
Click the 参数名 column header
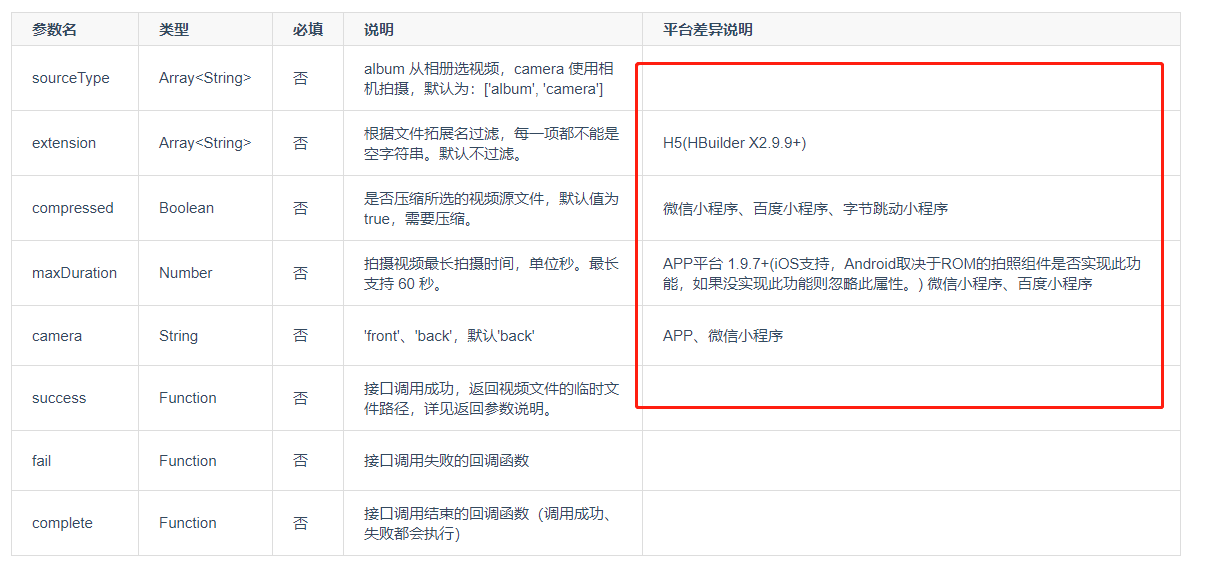(x=54, y=30)
